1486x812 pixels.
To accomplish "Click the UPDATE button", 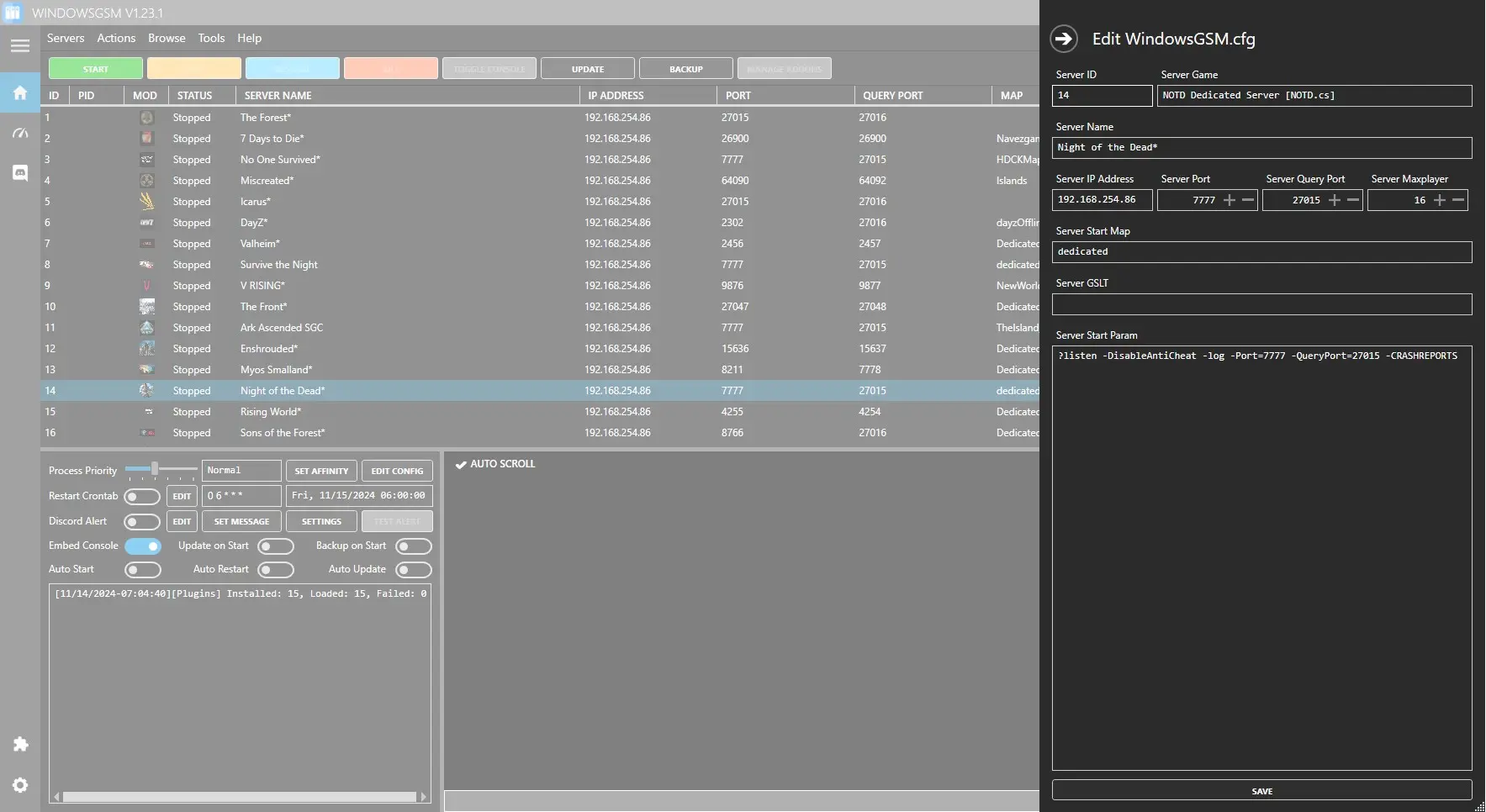I will coord(588,69).
